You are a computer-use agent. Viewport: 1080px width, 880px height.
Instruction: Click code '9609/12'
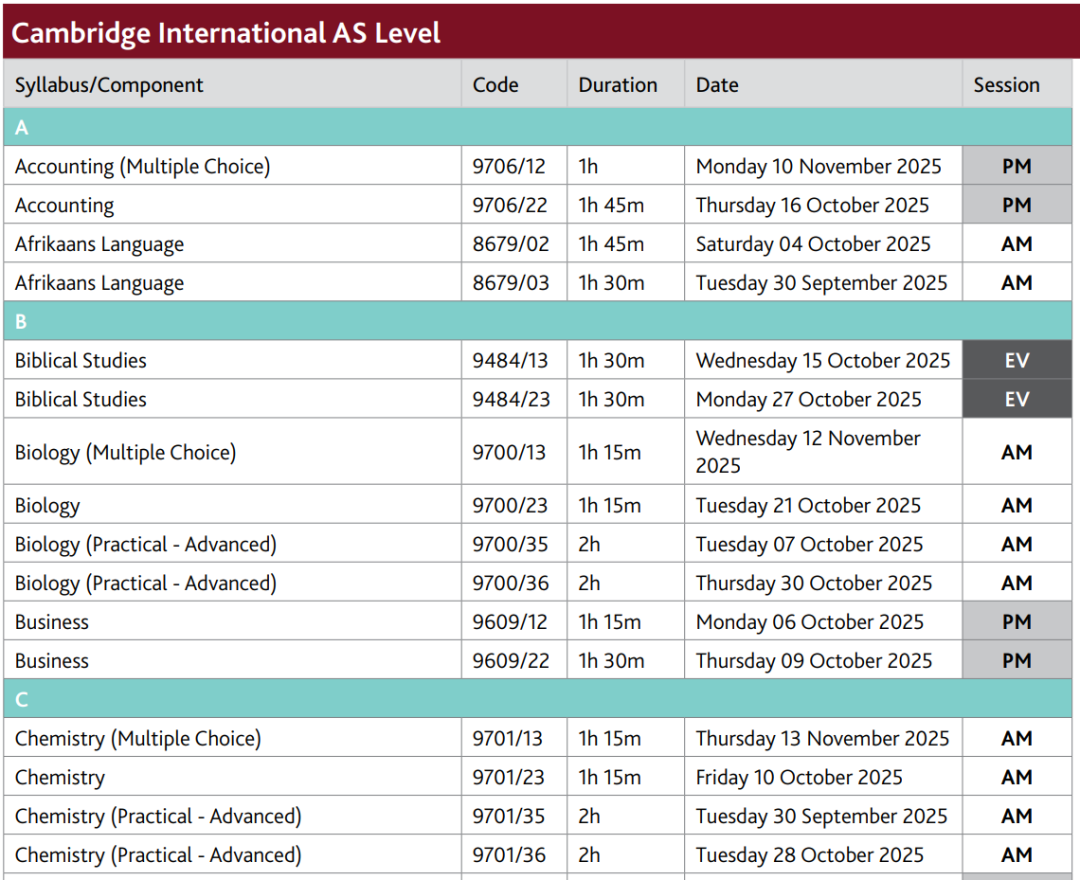tap(510, 622)
